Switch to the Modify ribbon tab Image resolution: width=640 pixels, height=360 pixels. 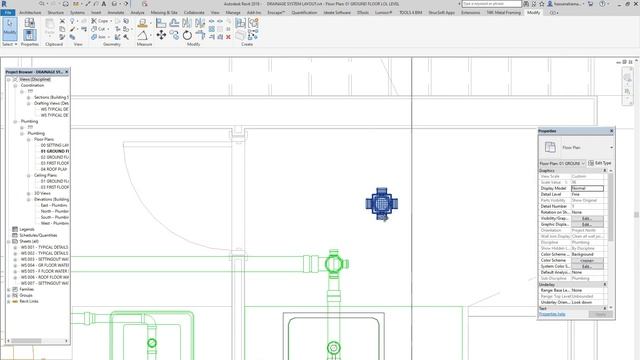pyautogui.click(x=533, y=13)
